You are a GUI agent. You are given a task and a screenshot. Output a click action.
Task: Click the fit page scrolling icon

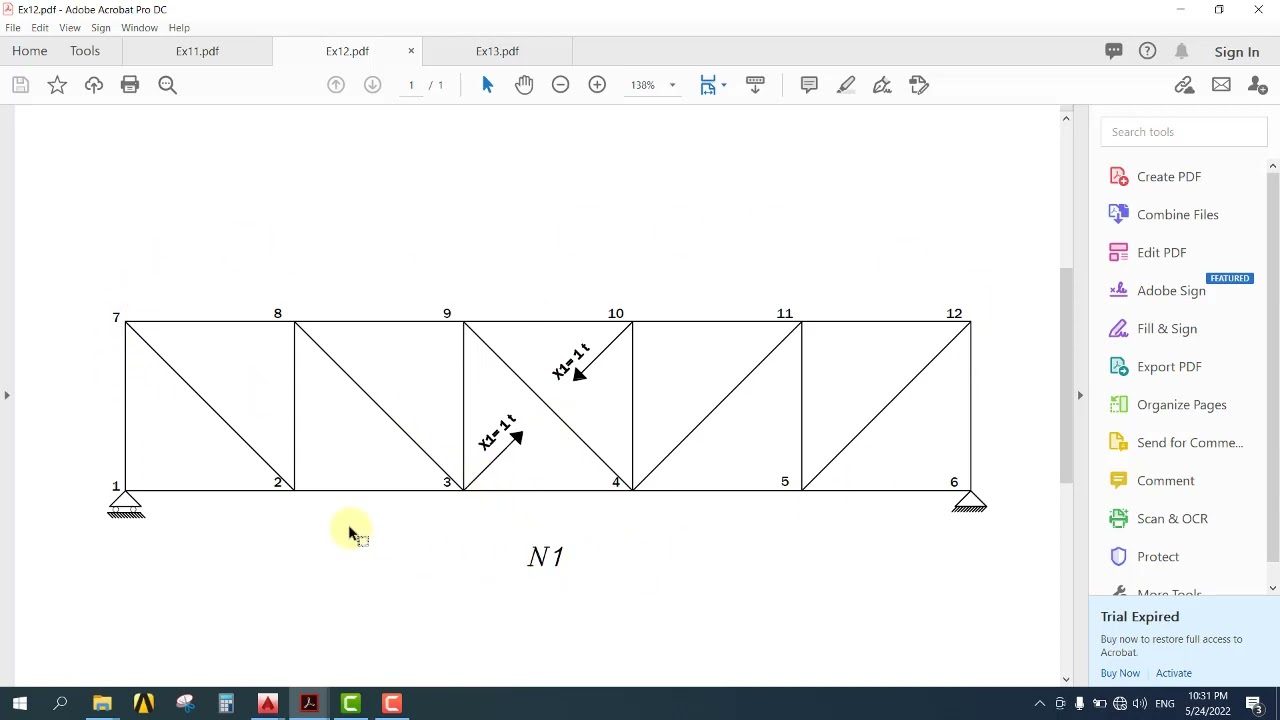(708, 85)
